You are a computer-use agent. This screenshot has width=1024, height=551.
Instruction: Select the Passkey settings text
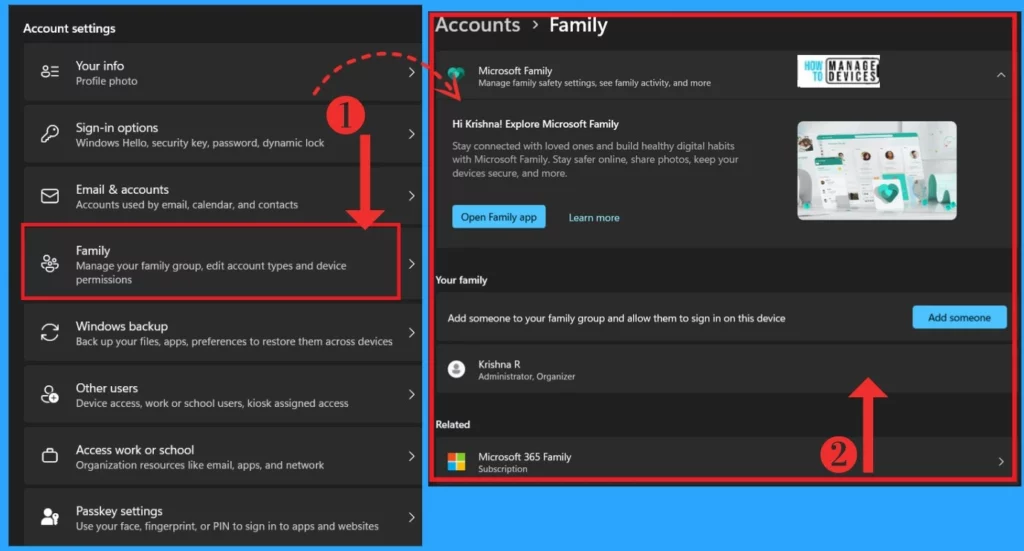(x=119, y=511)
